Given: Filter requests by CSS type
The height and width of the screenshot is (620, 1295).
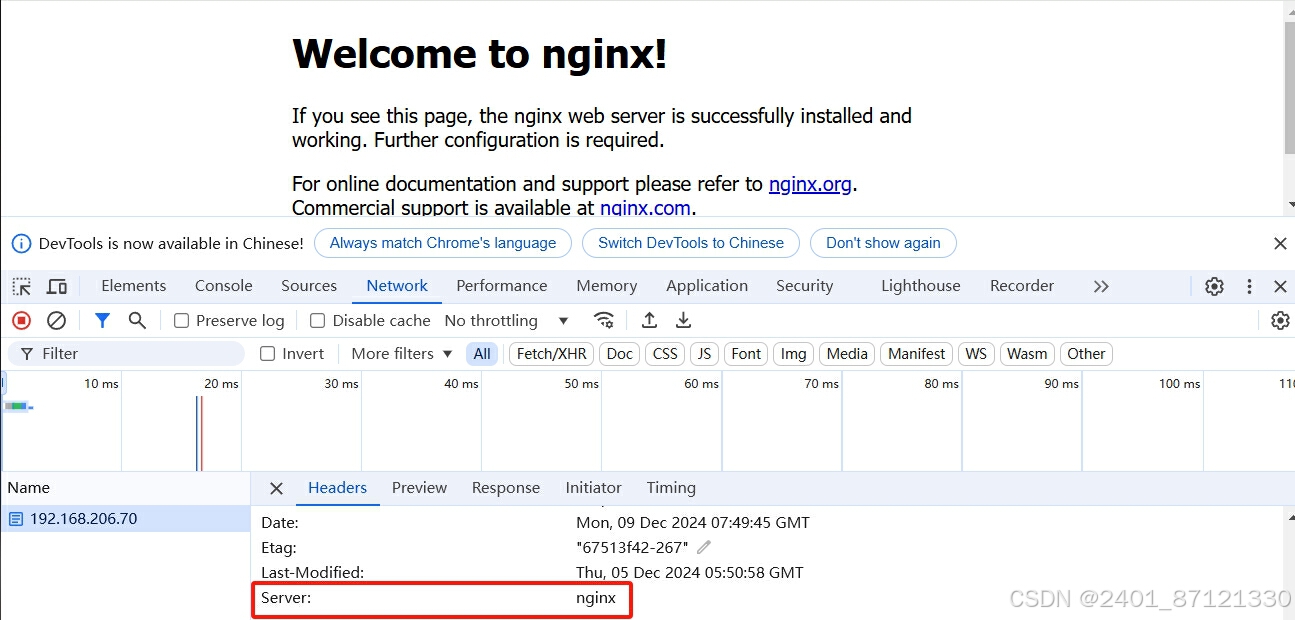Looking at the screenshot, I should point(665,354).
